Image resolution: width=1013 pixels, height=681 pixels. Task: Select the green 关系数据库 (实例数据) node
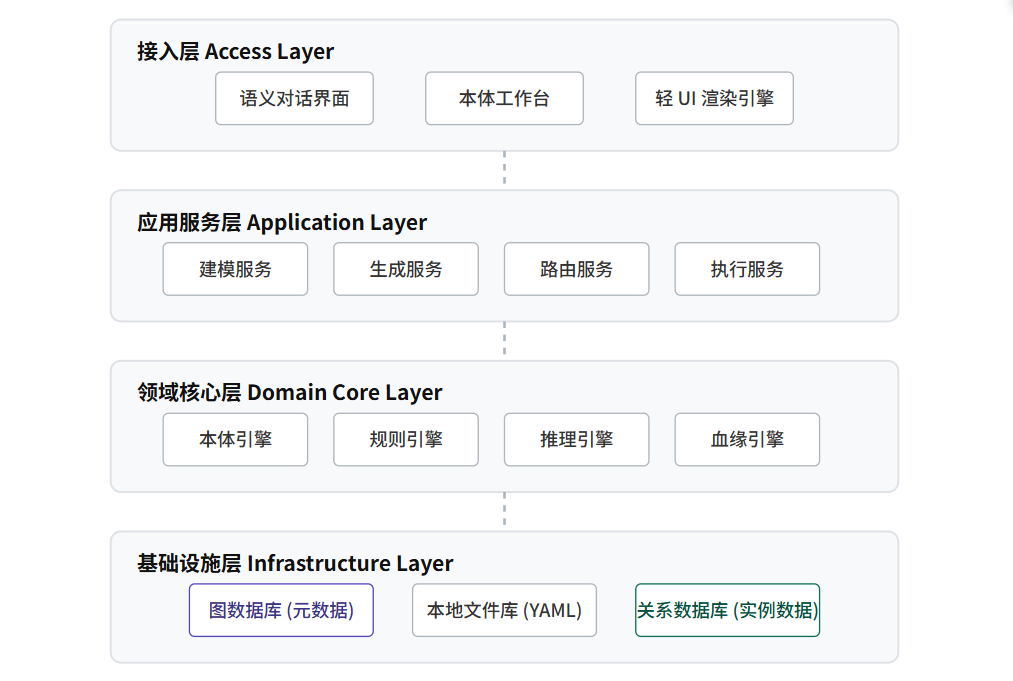point(727,610)
